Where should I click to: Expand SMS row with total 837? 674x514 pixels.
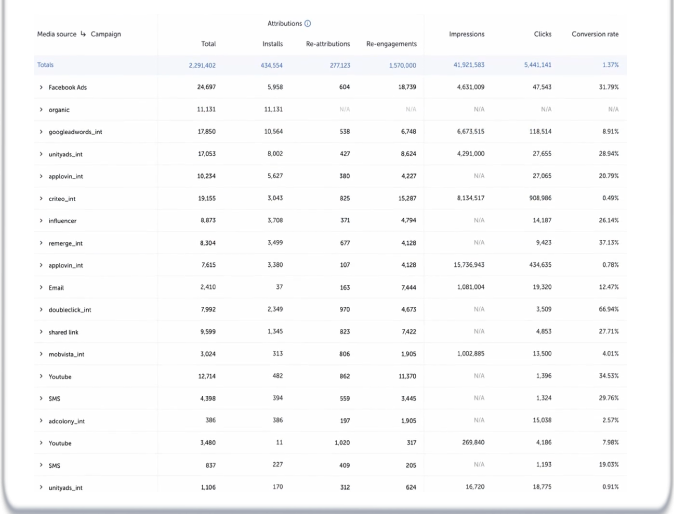(x=41, y=465)
